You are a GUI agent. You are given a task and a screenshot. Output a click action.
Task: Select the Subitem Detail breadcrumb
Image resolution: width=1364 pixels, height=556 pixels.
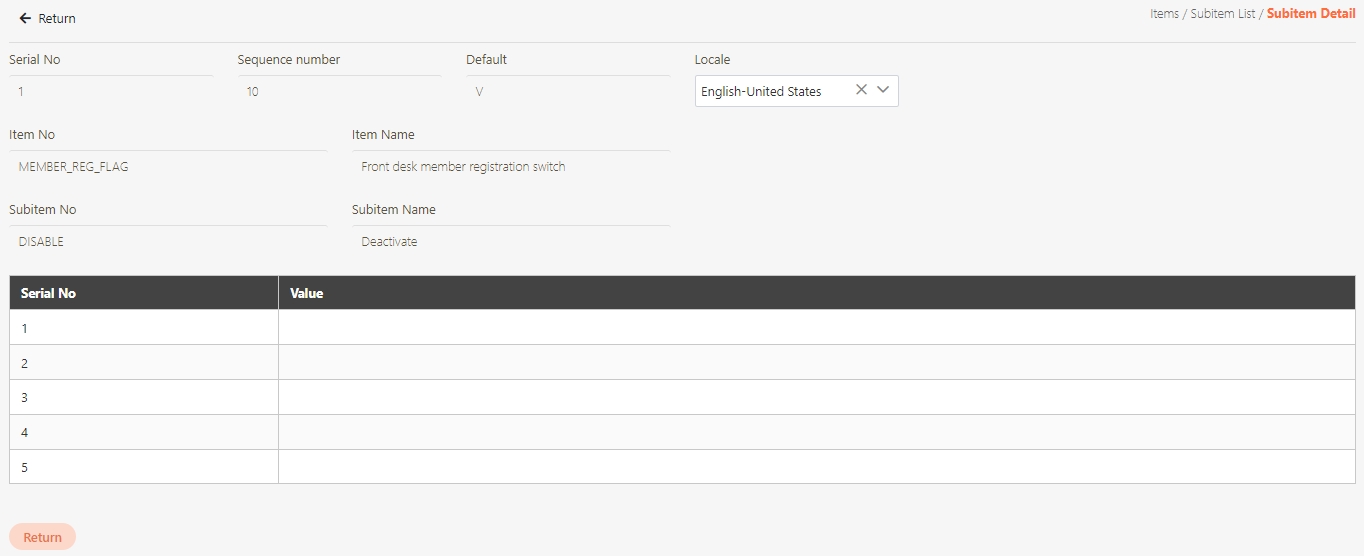point(1310,14)
